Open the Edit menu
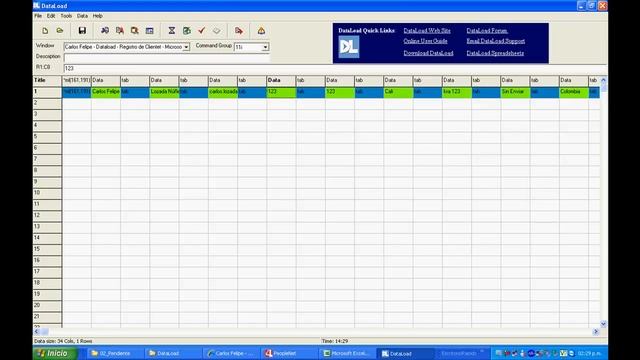 (51, 16)
